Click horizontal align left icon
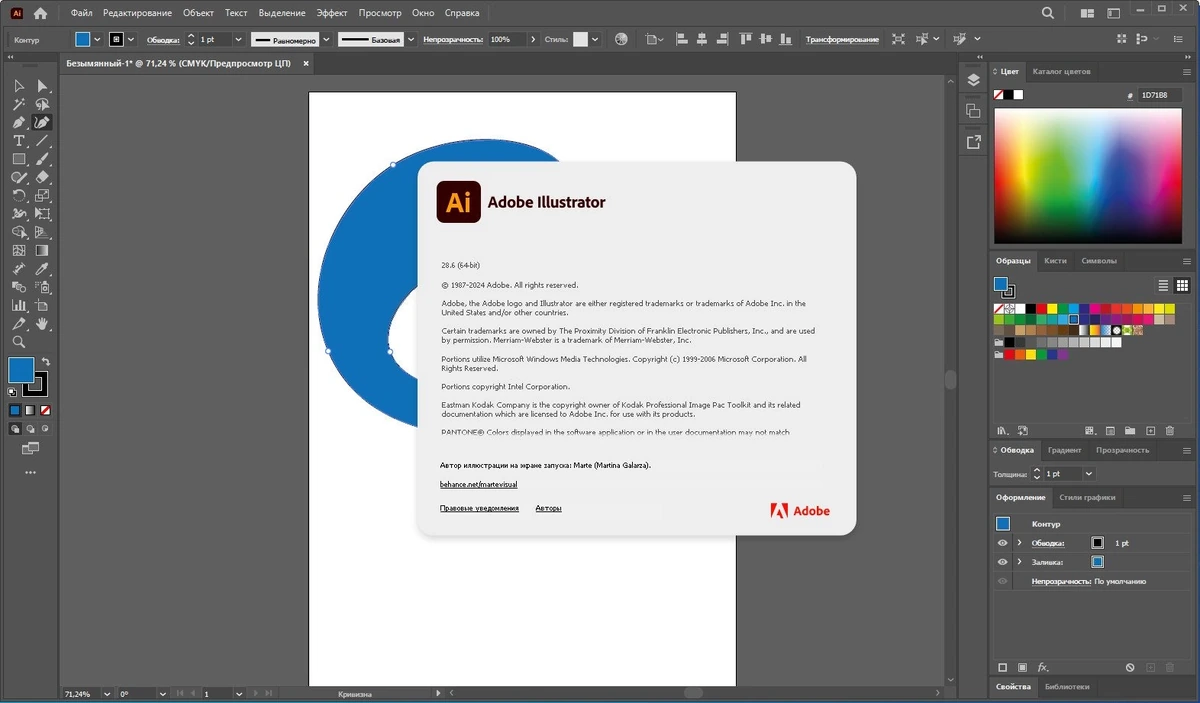Viewport: 1200px width, 703px height. (684, 39)
